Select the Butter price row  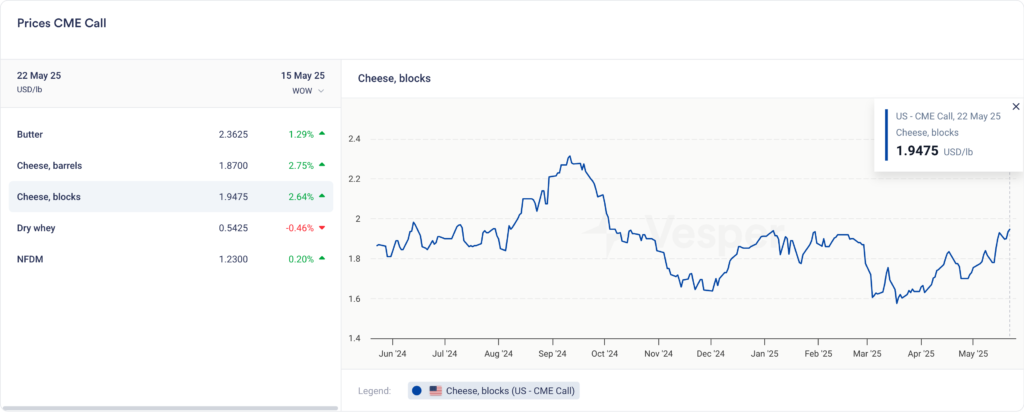click(x=174, y=134)
